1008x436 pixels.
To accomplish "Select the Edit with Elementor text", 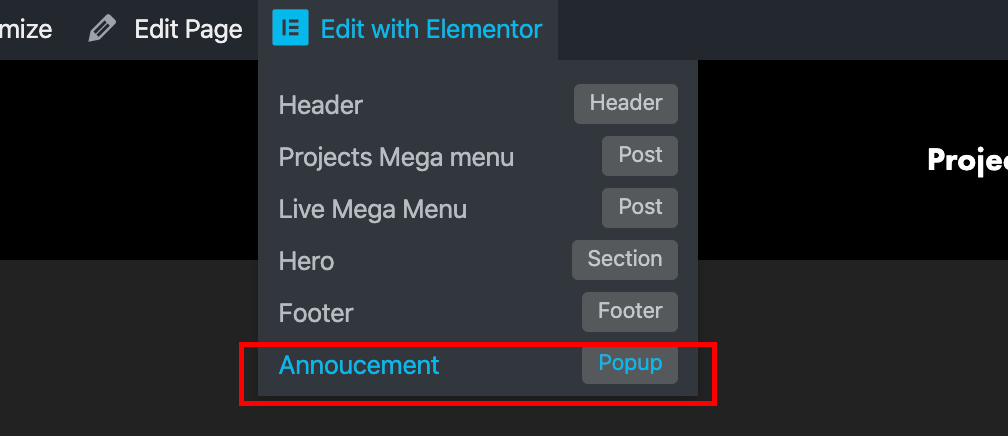I will tap(431, 30).
